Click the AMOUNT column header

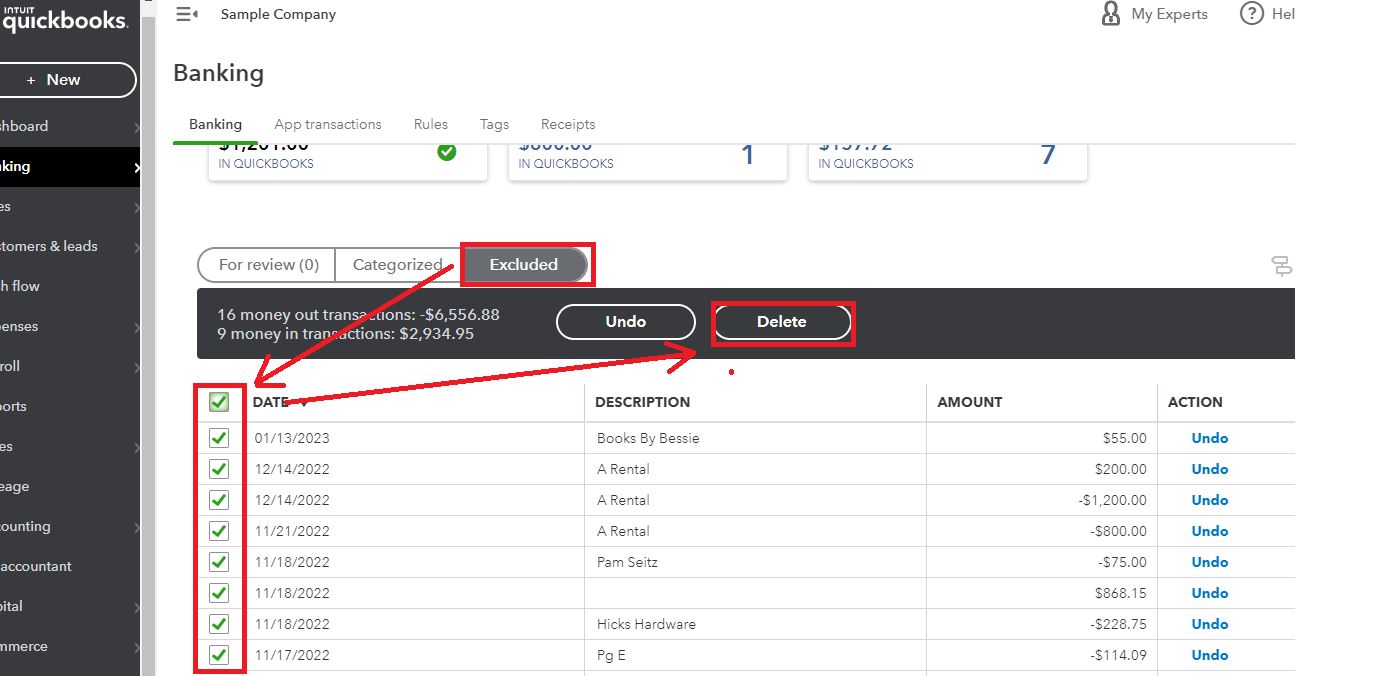[970, 402]
